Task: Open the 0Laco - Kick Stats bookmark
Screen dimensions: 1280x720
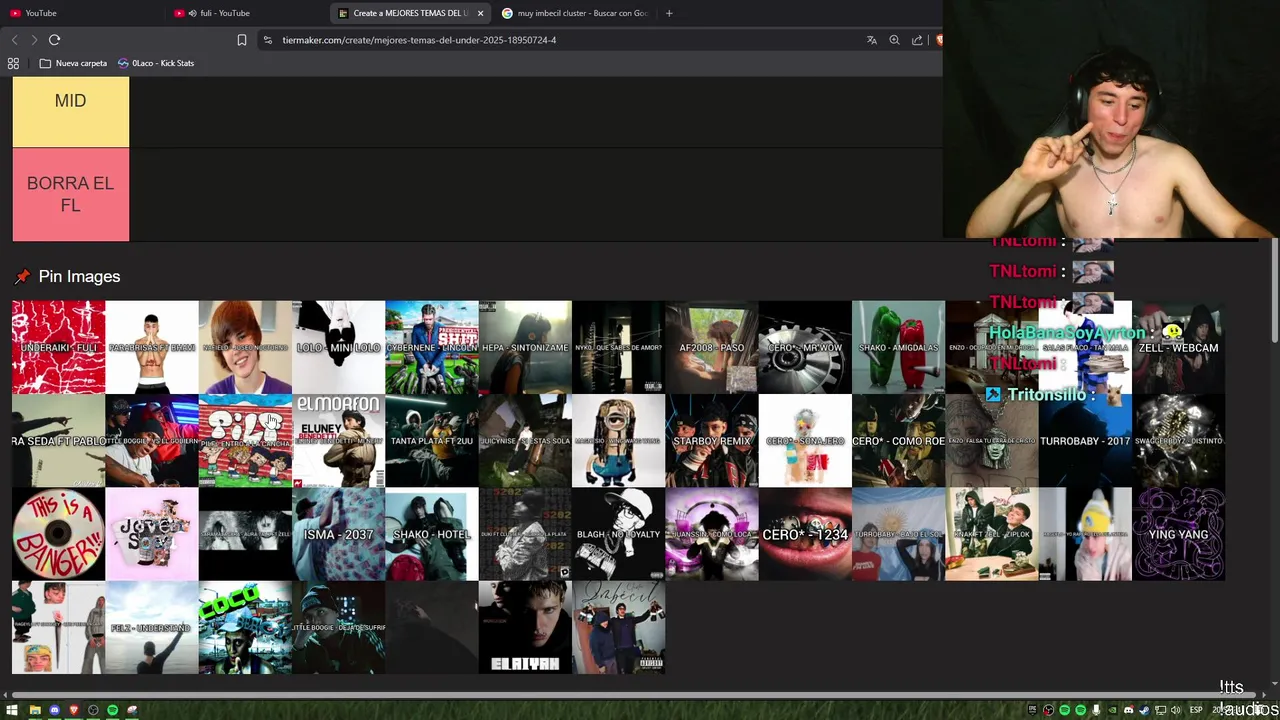Action: click(156, 63)
